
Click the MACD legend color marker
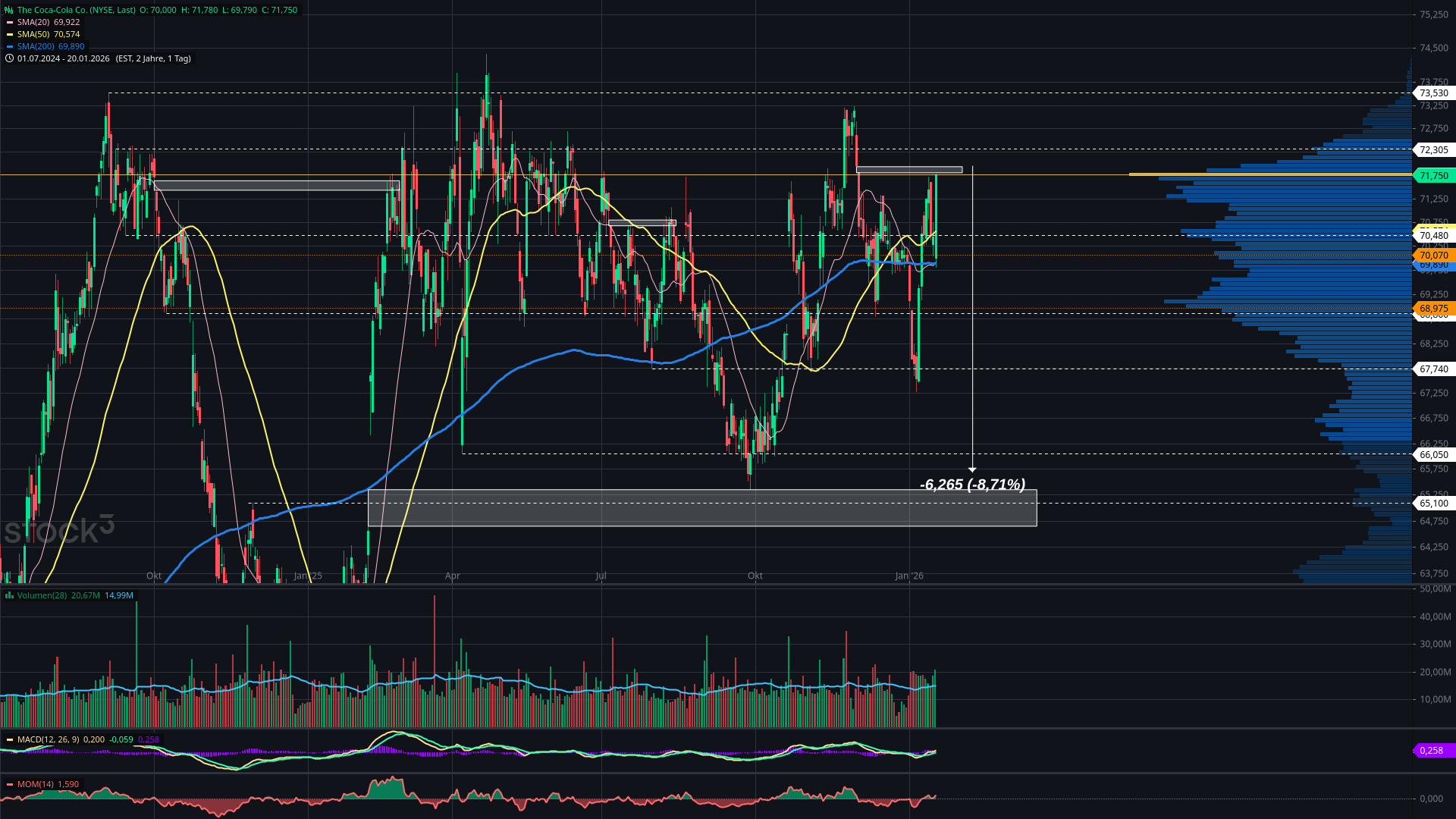[x=10, y=739]
